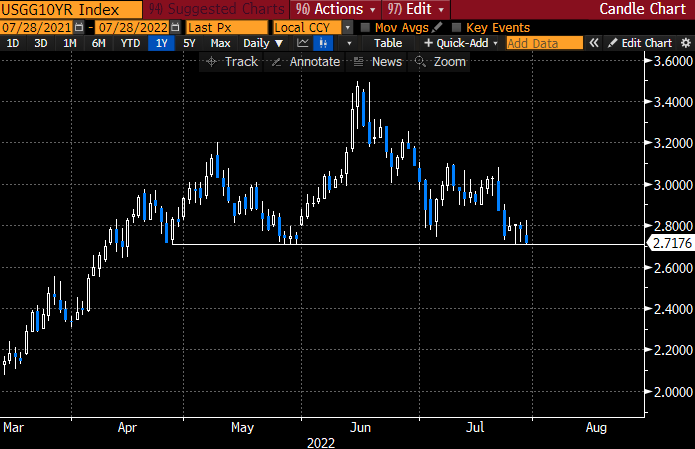The image size is (695, 449).
Task: Click the Local CCY currency field
Action: (307, 27)
